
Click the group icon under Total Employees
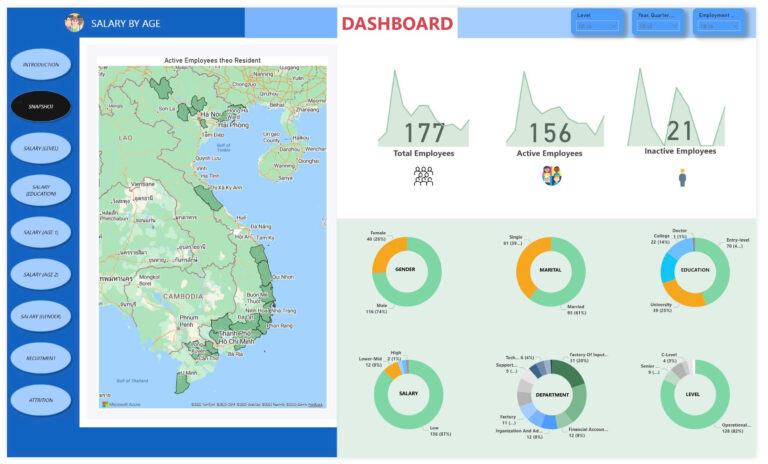(x=423, y=176)
